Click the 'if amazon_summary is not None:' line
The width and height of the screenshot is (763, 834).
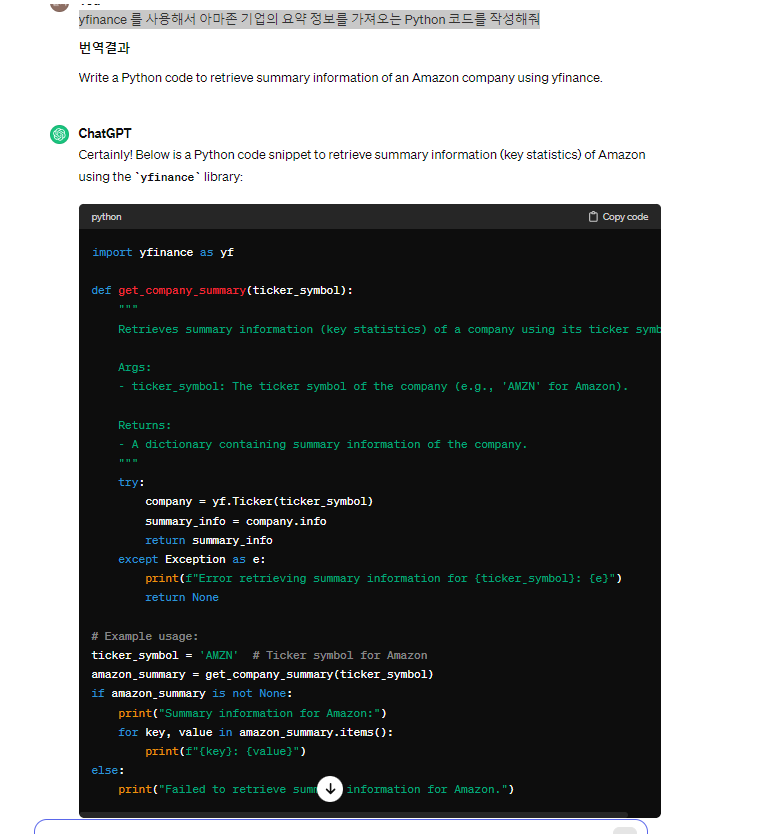pyautogui.click(x=192, y=694)
